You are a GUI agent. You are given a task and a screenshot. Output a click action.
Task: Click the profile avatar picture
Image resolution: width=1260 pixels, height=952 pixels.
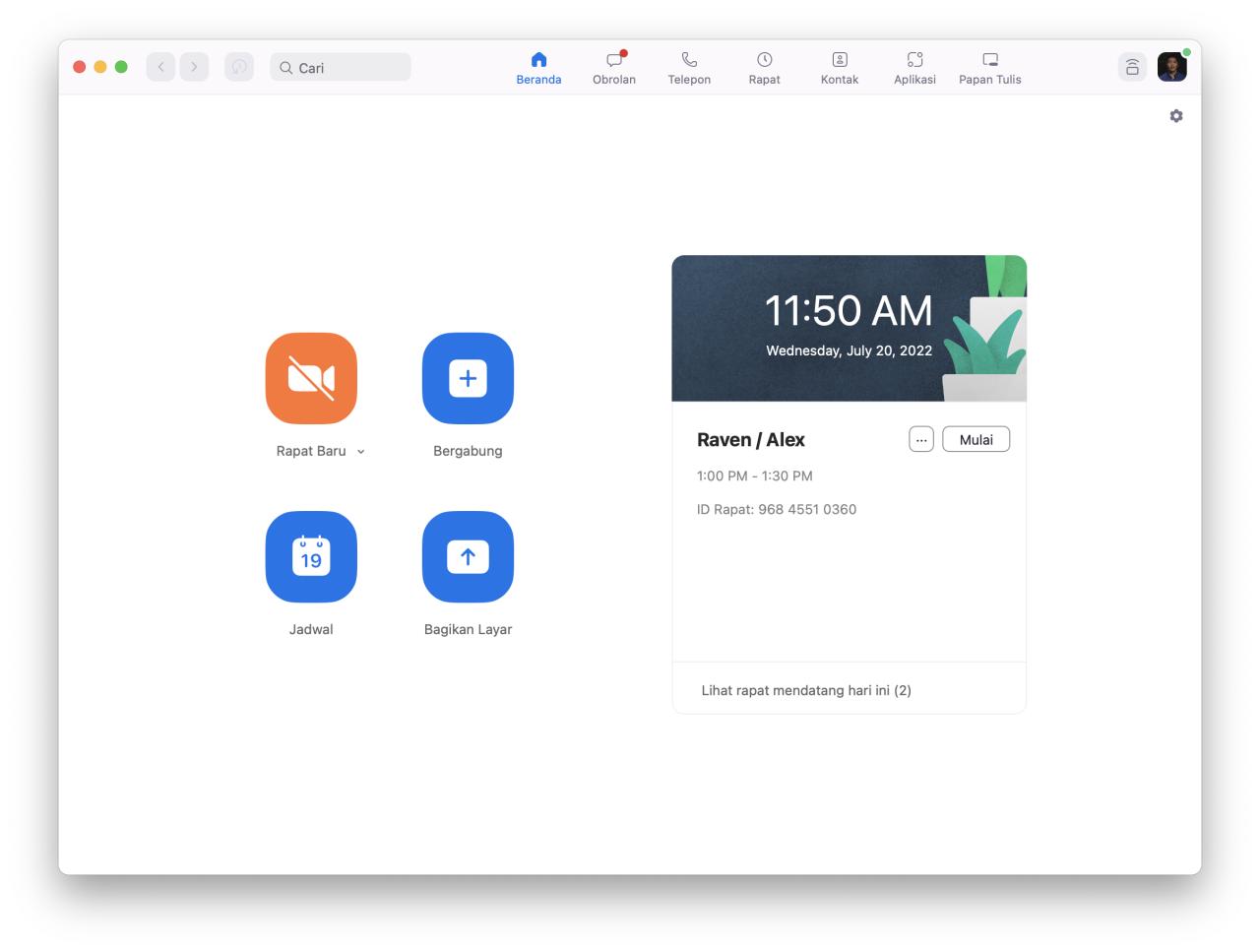pyautogui.click(x=1171, y=67)
